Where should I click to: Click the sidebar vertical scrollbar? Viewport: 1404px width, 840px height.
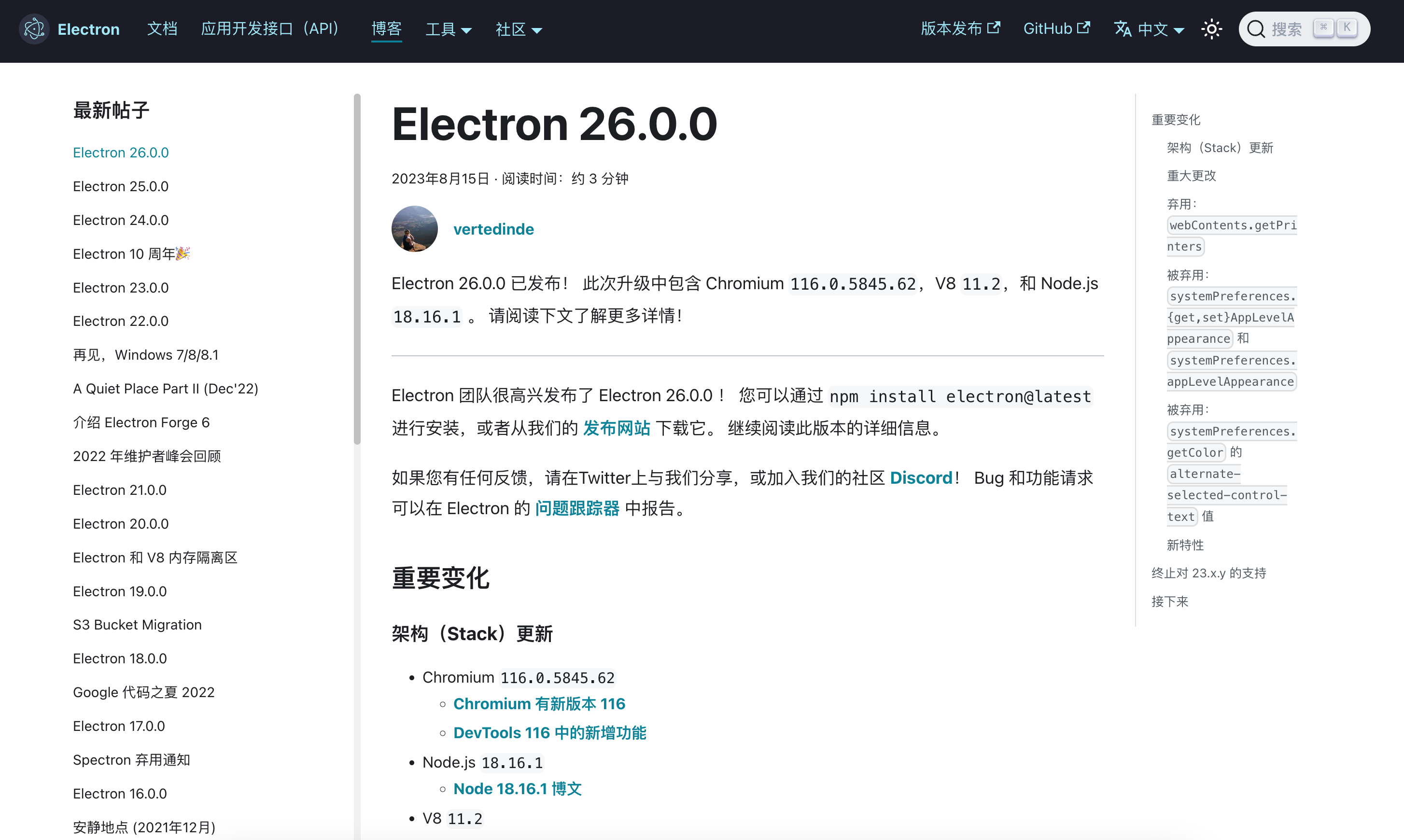357,269
